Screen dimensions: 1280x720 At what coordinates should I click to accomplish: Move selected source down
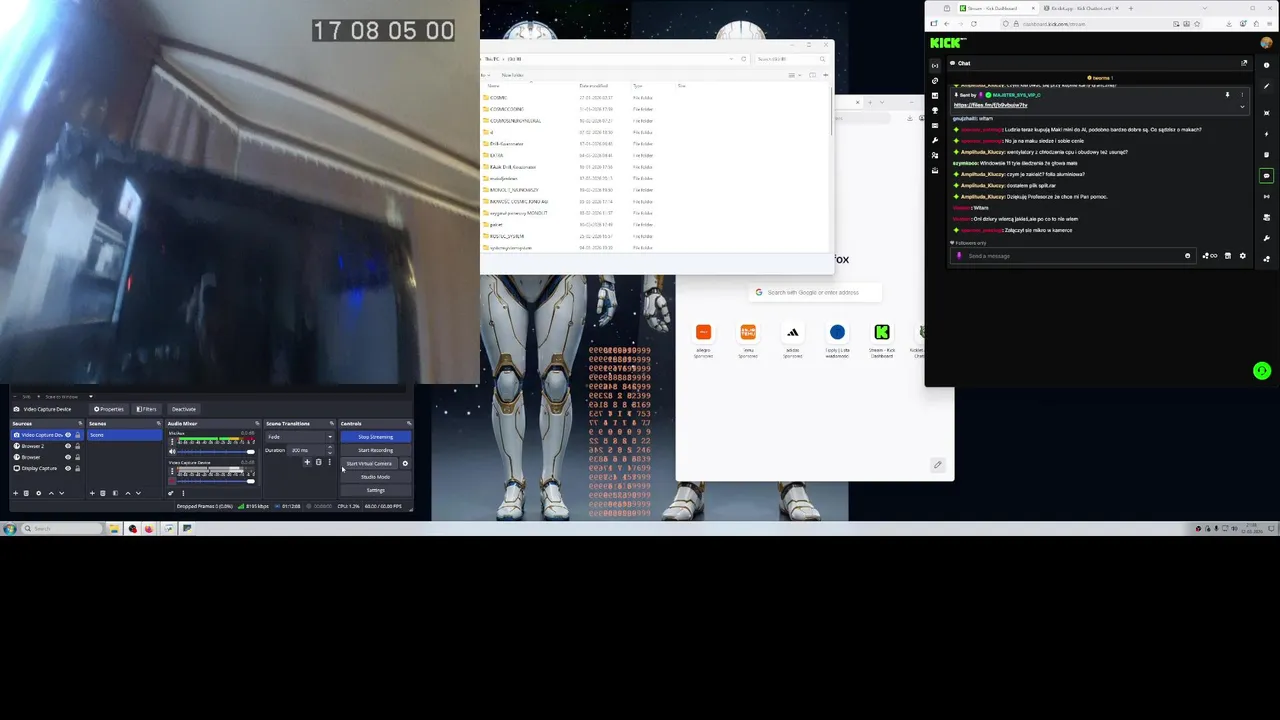tap(61, 493)
